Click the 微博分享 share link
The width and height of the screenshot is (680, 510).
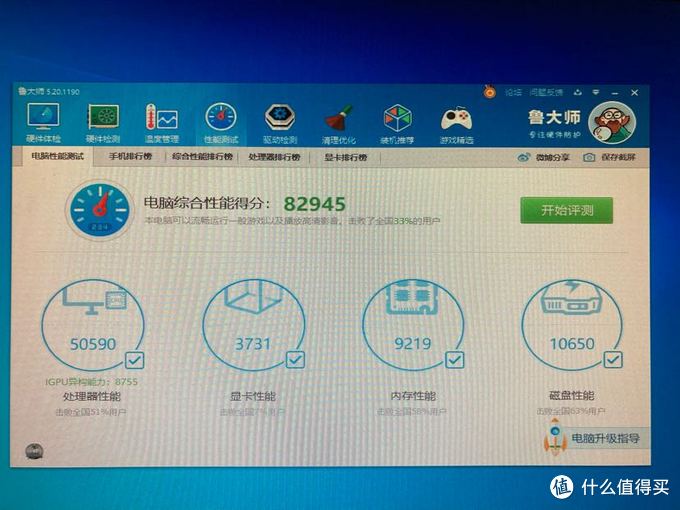552,157
